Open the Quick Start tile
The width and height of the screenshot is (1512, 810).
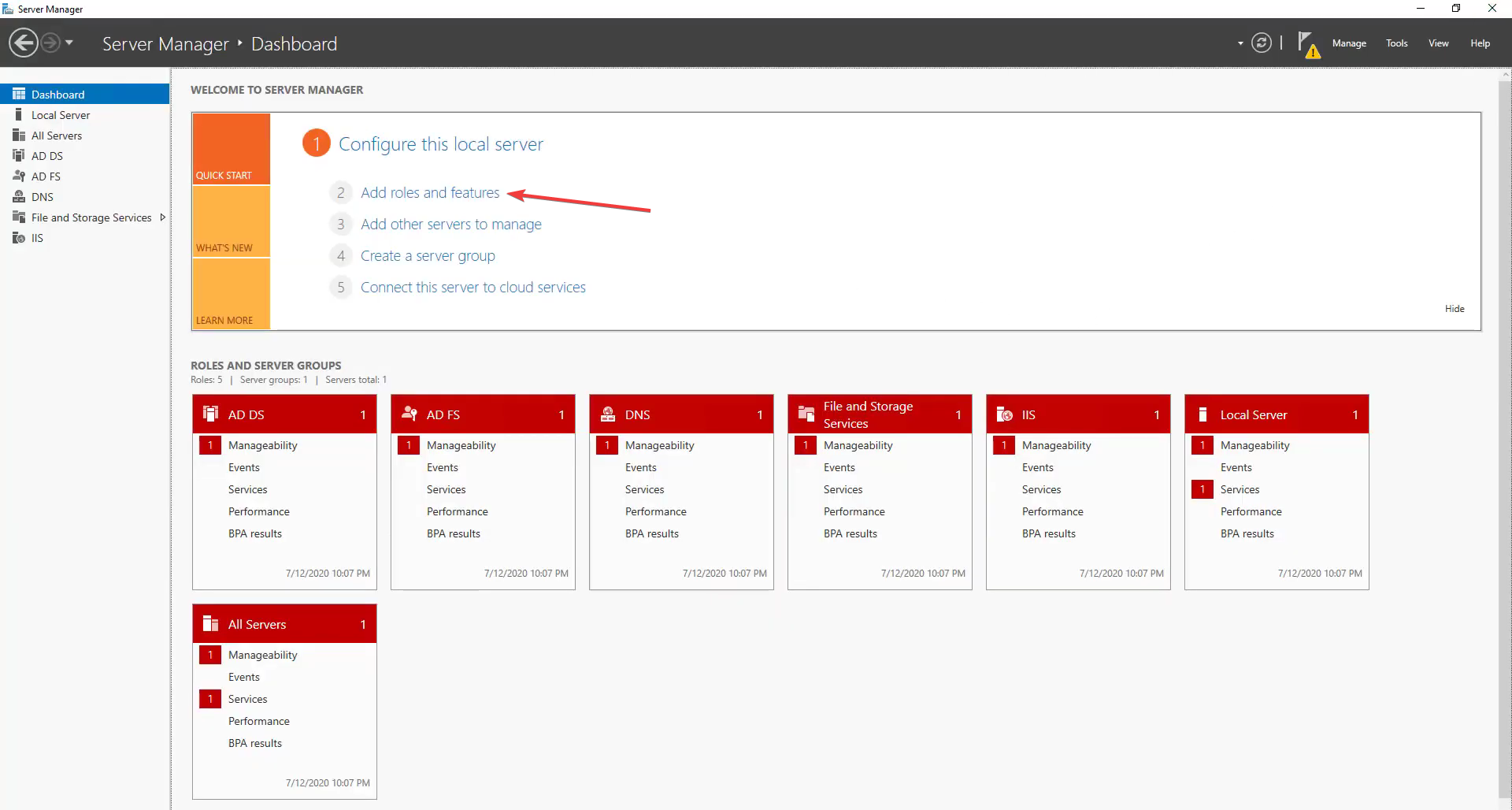click(x=232, y=149)
